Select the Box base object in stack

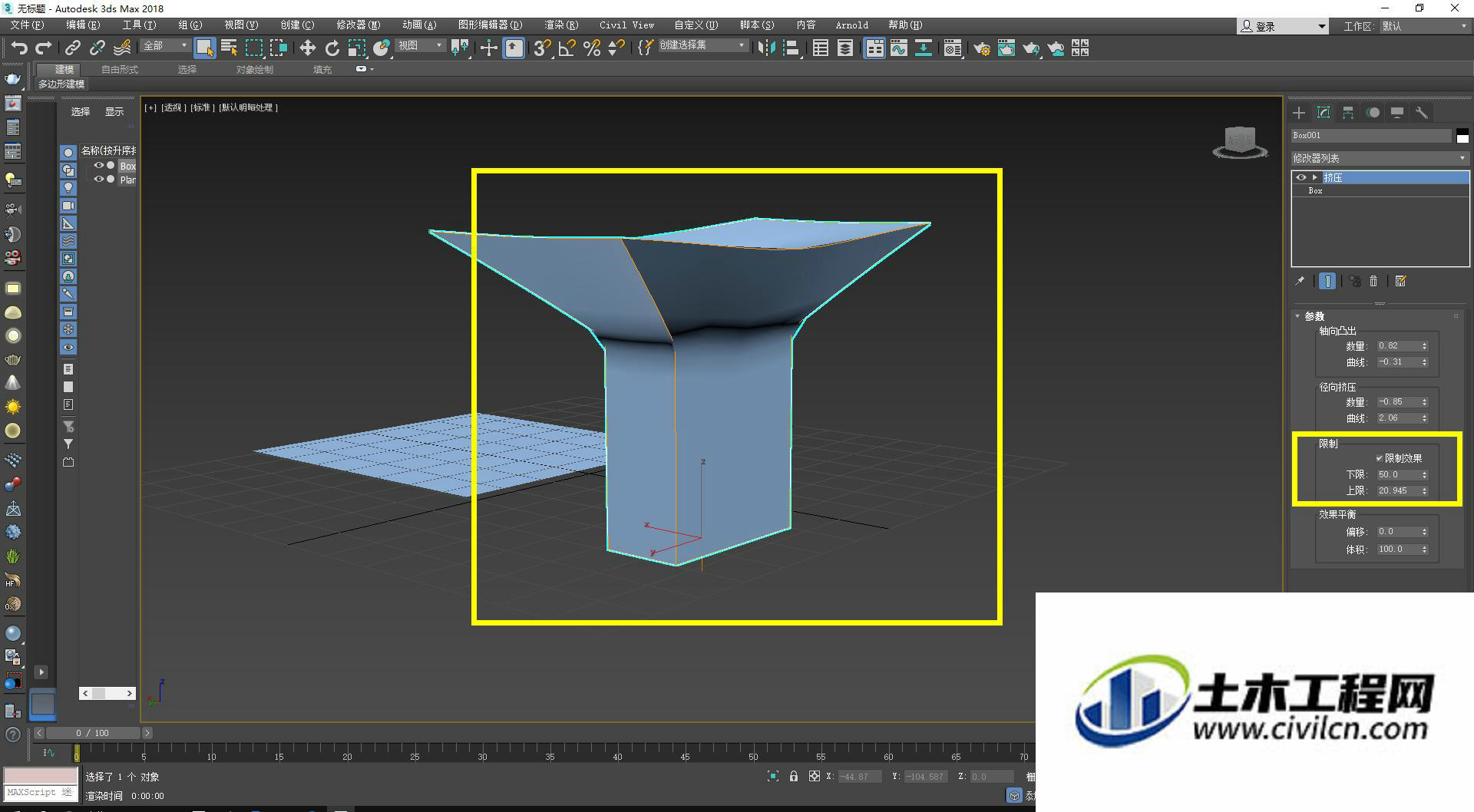pyautogui.click(x=1380, y=190)
